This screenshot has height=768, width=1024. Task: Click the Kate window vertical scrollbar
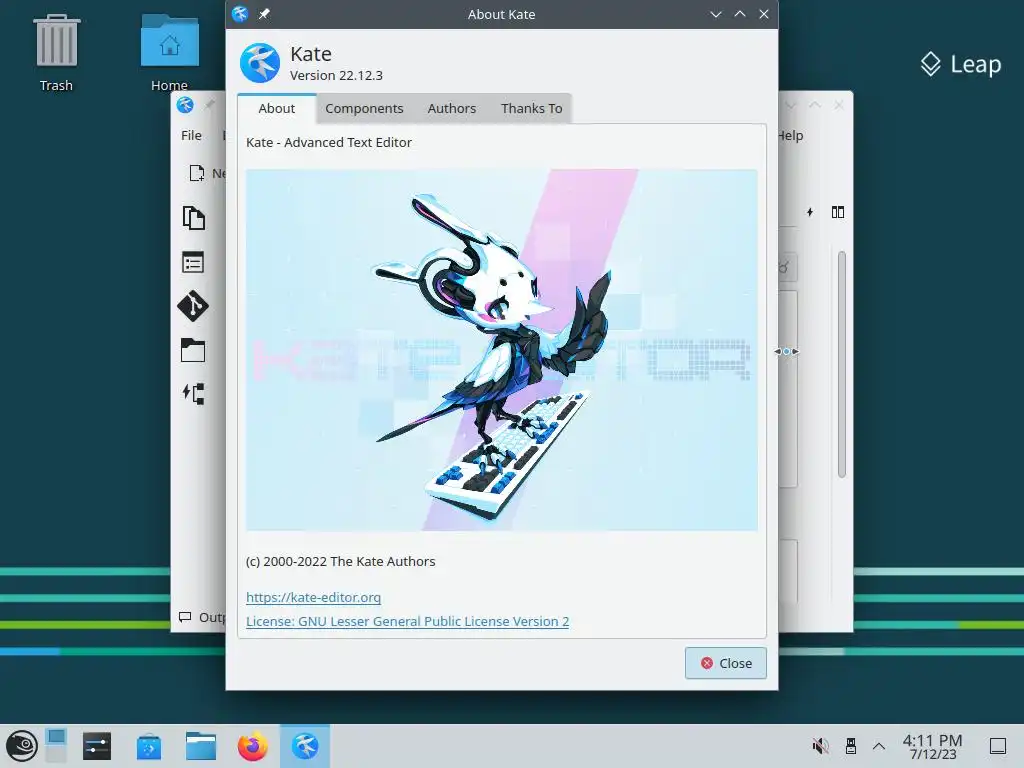pyautogui.click(x=842, y=364)
